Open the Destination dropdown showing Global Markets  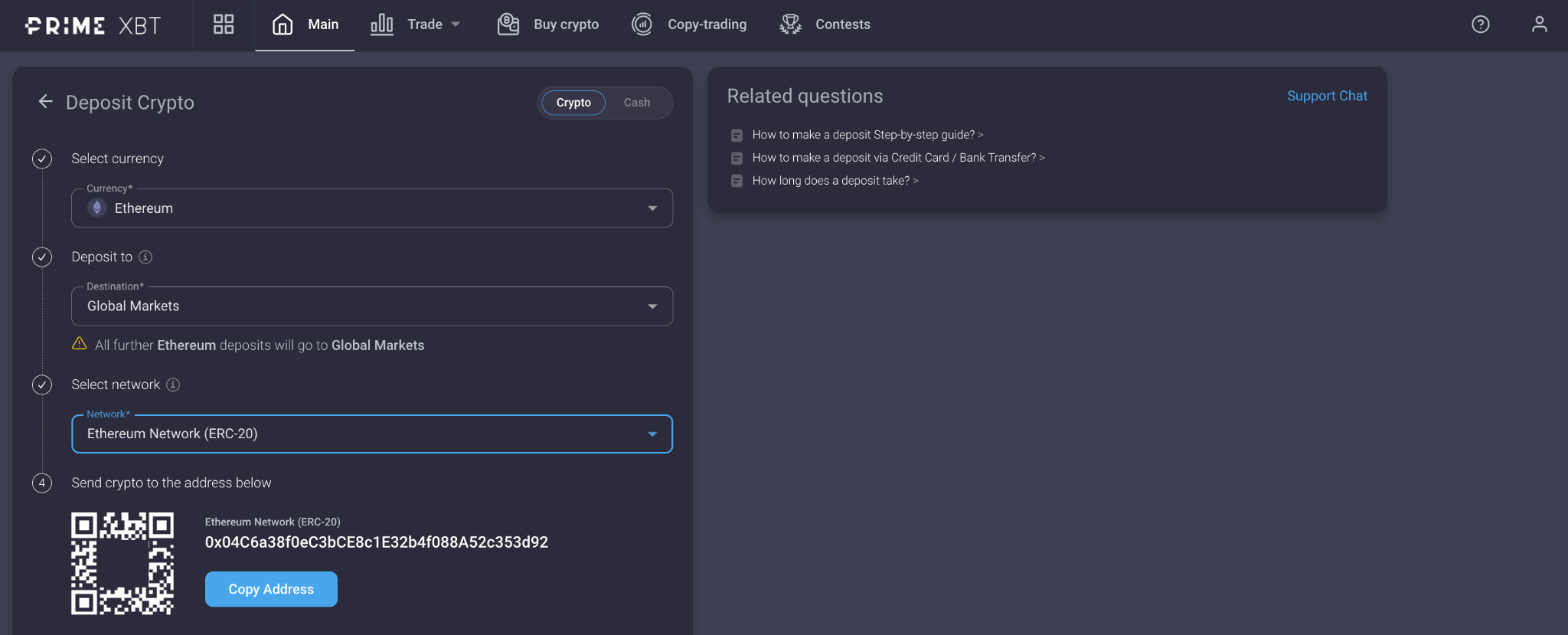[x=372, y=306]
